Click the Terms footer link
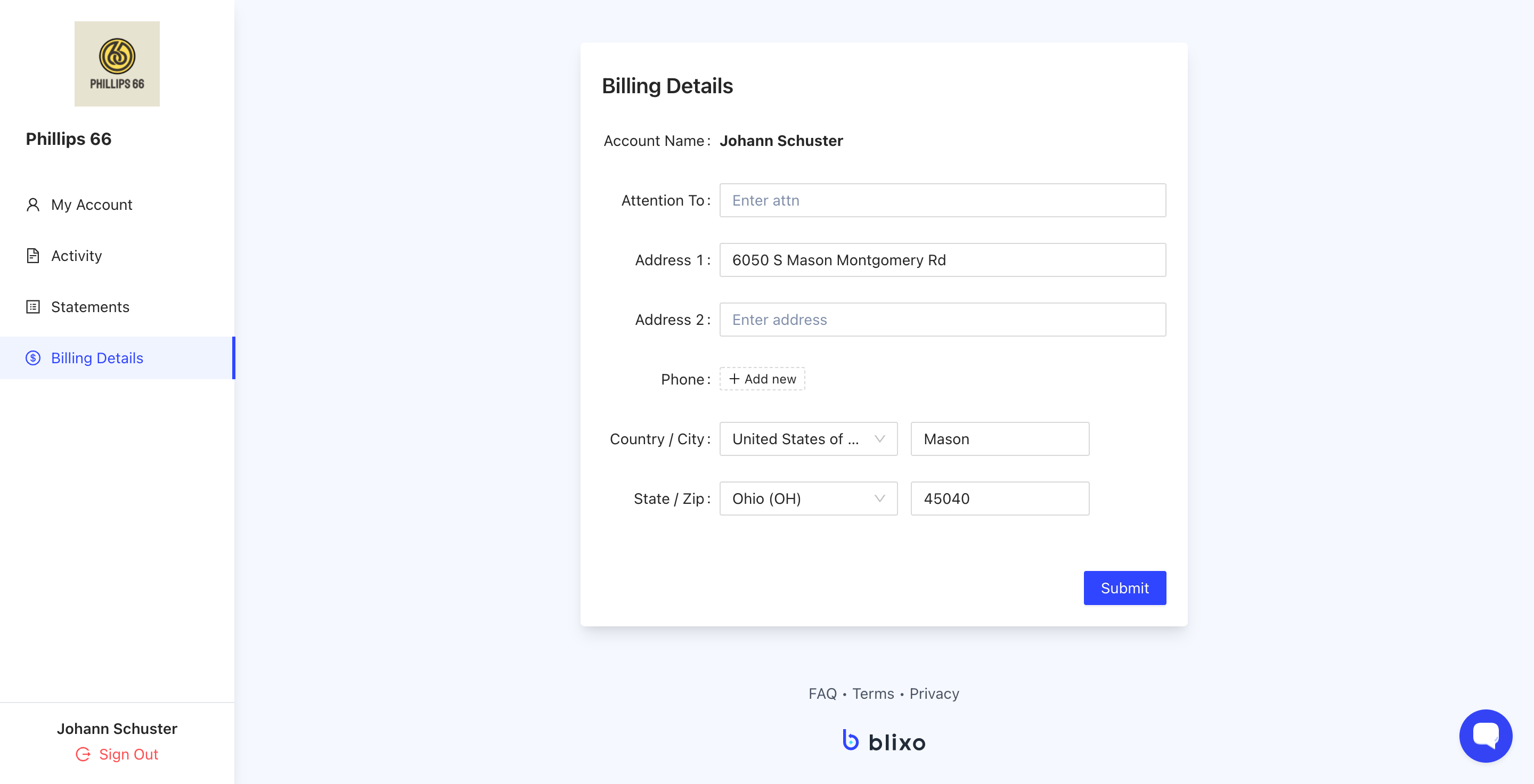This screenshot has width=1534, height=784. (872, 693)
